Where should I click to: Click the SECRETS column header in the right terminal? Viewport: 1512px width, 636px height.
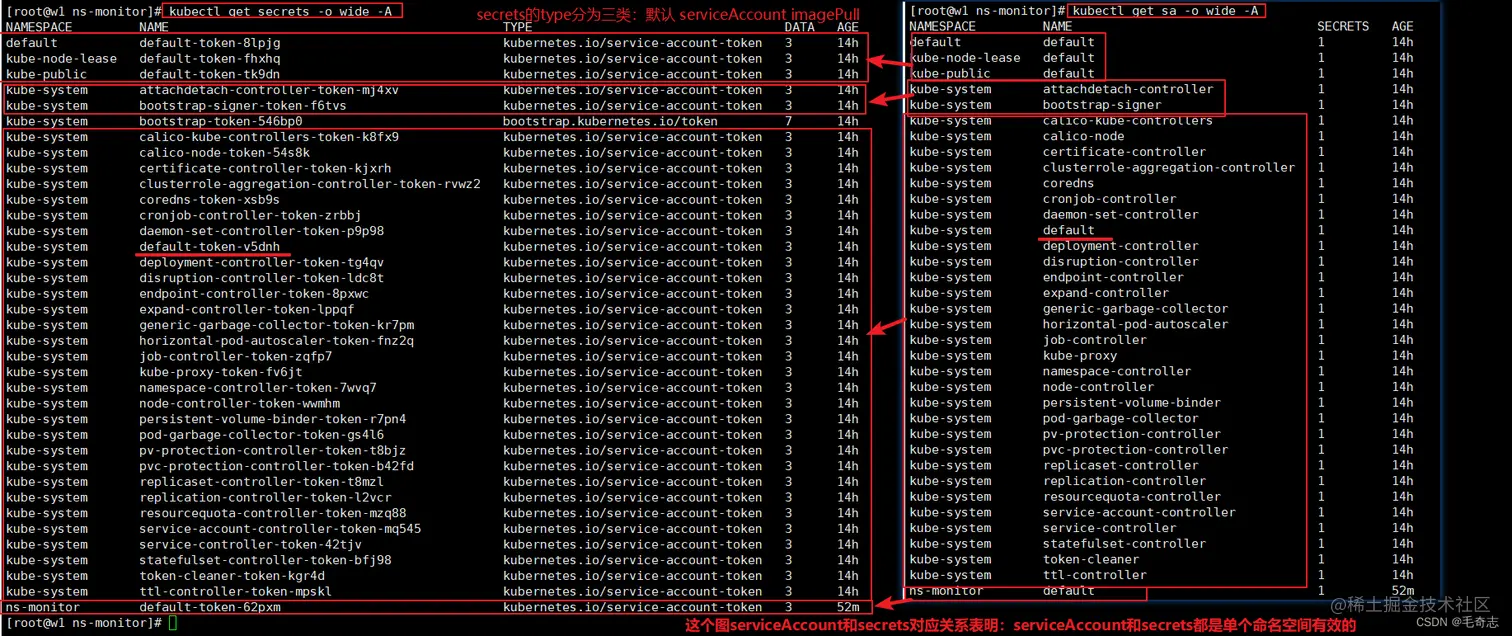[1343, 27]
